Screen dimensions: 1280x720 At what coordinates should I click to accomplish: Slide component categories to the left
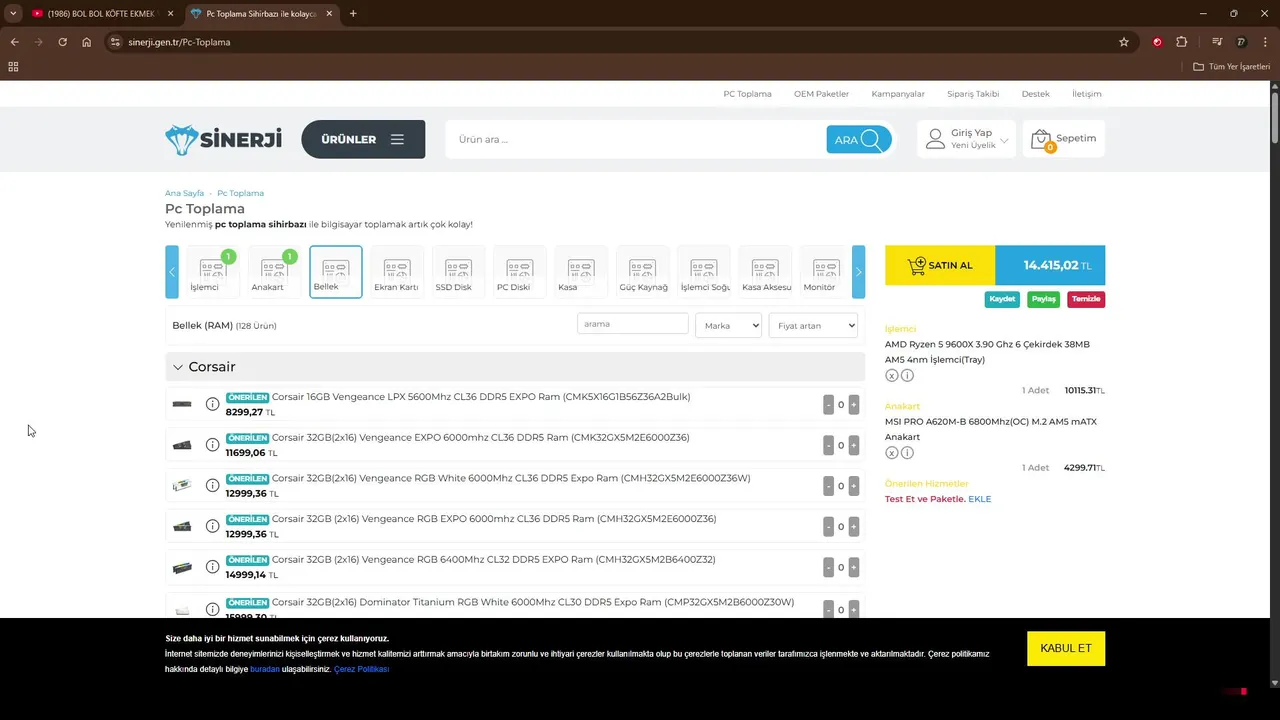(172, 272)
